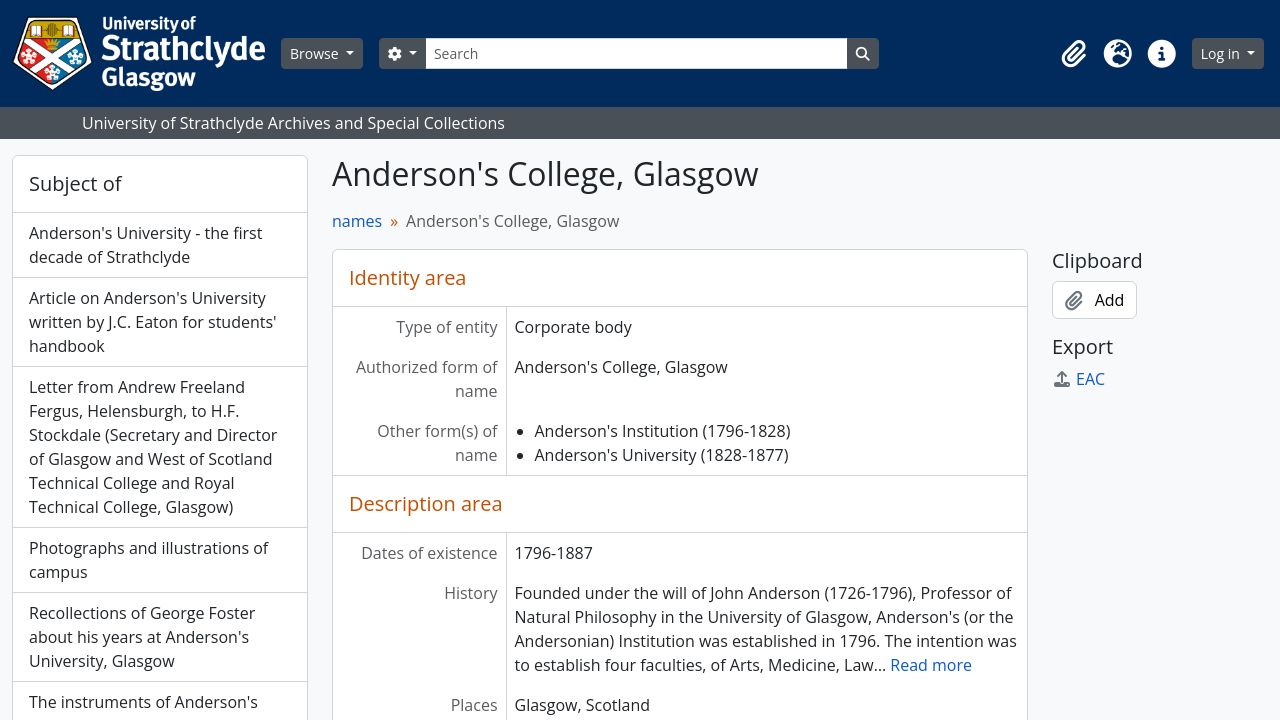
Task: Click the 1796-1887 dates value
Action: point(553,553)
